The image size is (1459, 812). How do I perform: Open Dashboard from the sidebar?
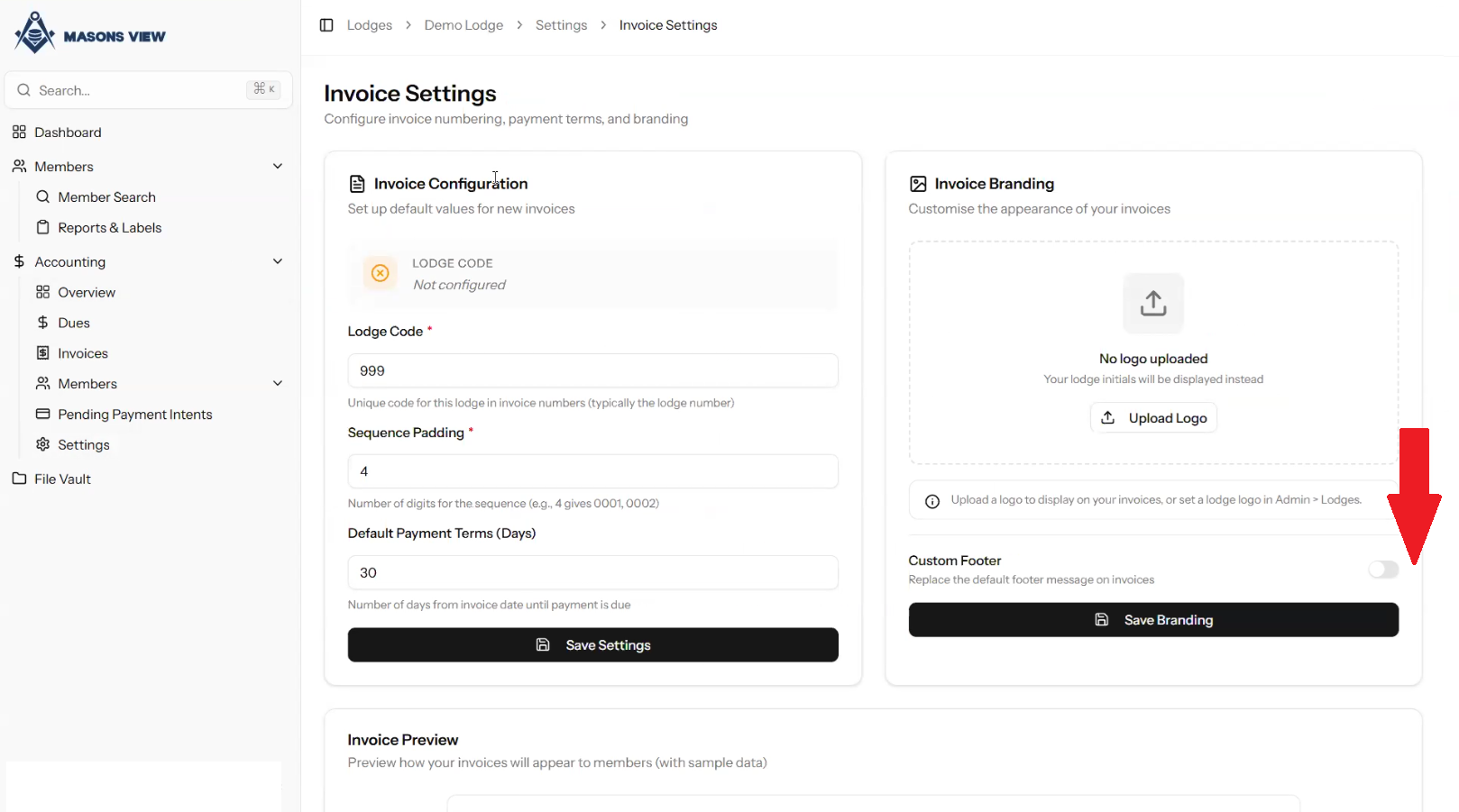(68, 132)
